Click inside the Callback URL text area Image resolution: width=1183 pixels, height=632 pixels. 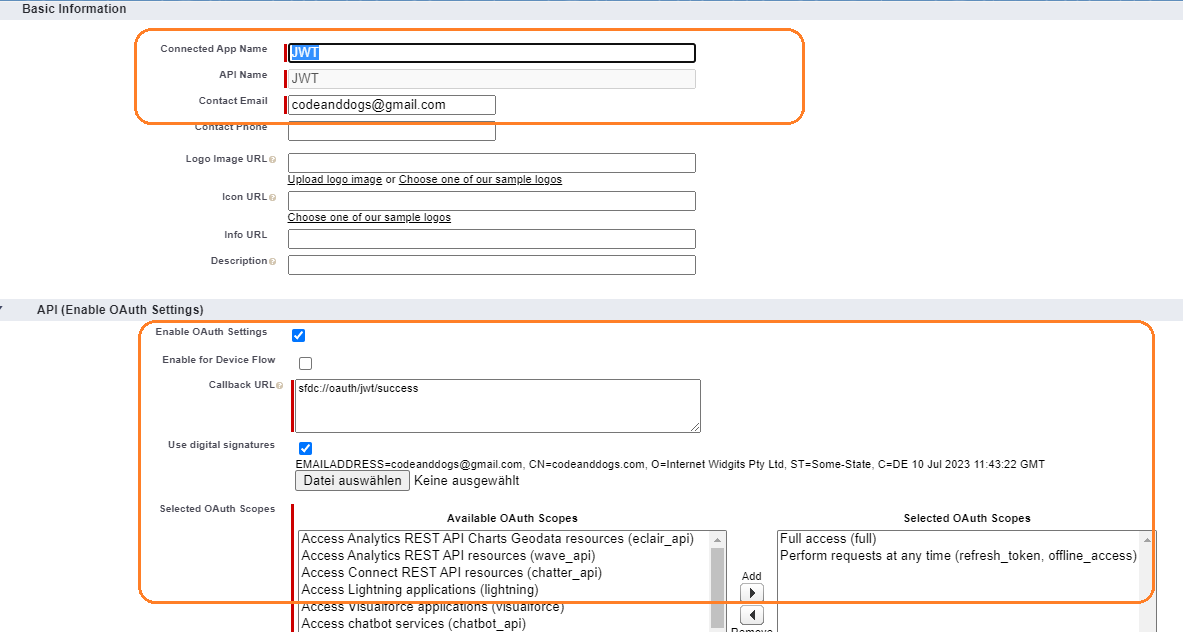(x=497, y=405)
